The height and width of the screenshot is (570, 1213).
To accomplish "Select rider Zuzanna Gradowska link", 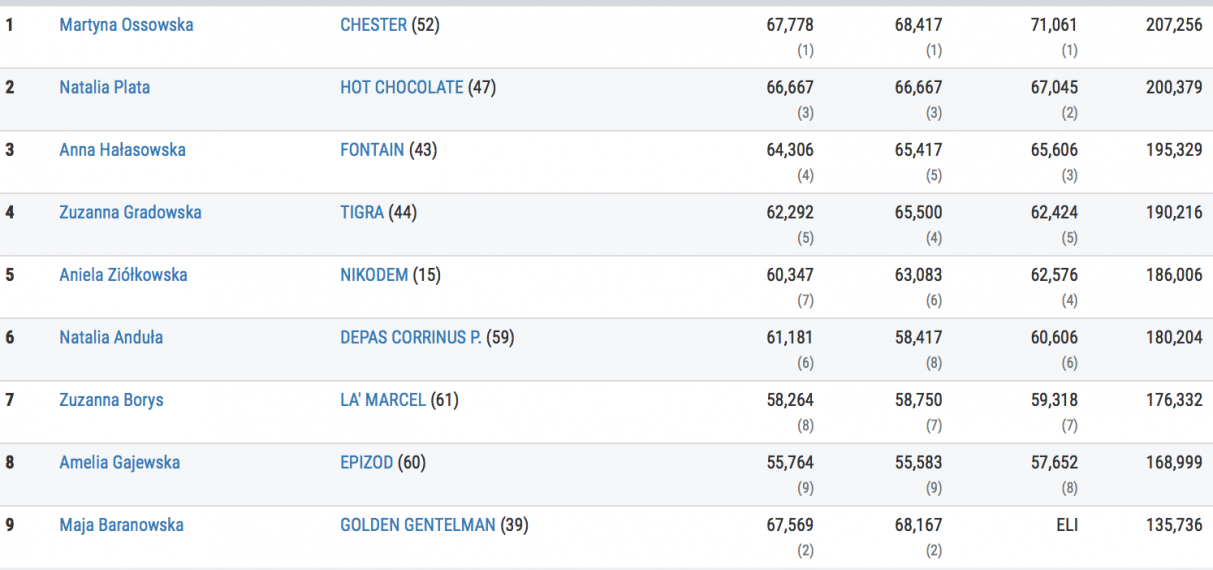I will coord(130,212).
